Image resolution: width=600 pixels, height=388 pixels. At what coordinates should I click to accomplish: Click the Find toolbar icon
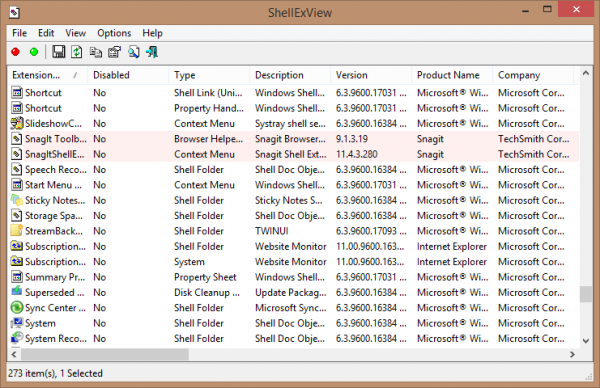pos(134,52)
